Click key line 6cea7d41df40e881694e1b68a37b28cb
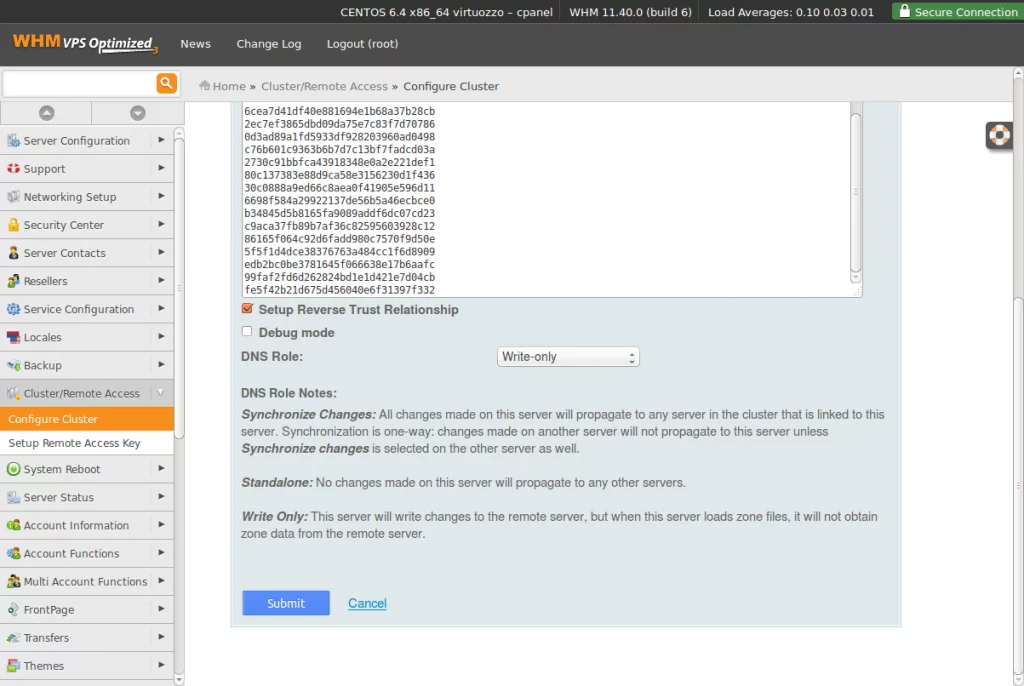 pyautogui.click(x=340, y=111)
